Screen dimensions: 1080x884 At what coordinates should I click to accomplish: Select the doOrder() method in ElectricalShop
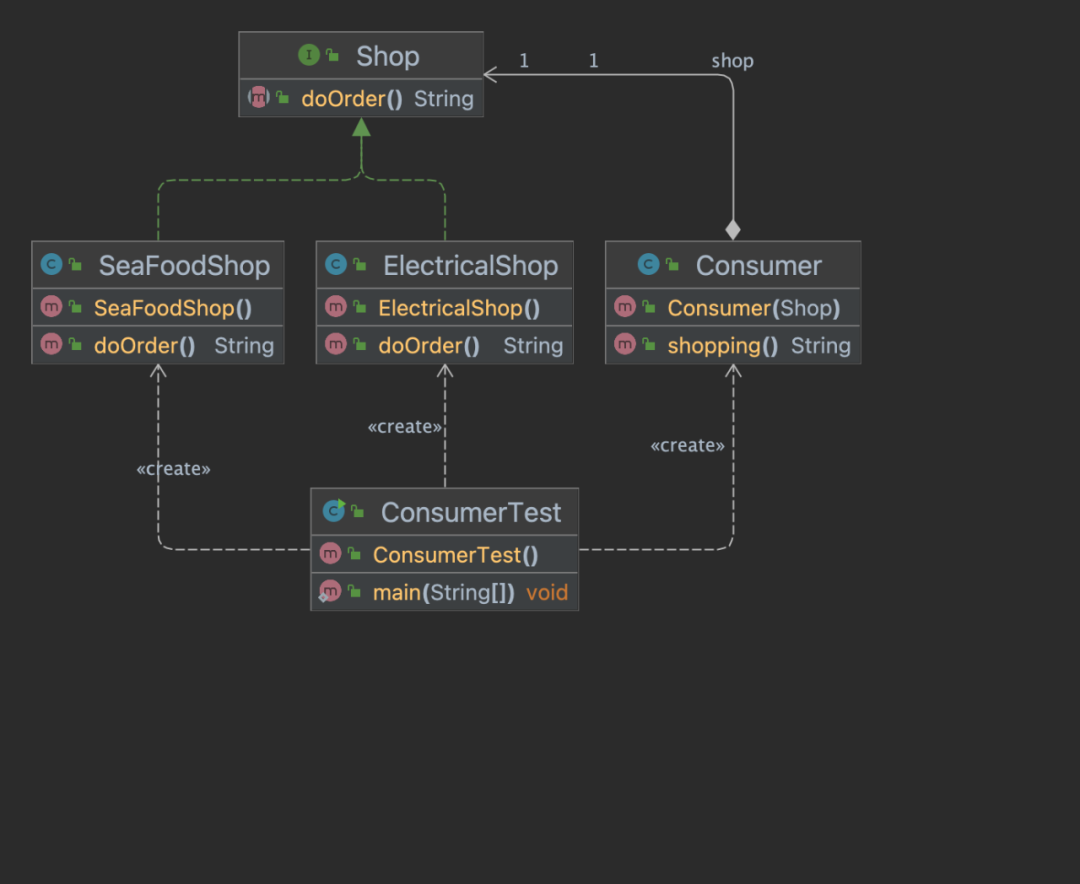(444, 345)
